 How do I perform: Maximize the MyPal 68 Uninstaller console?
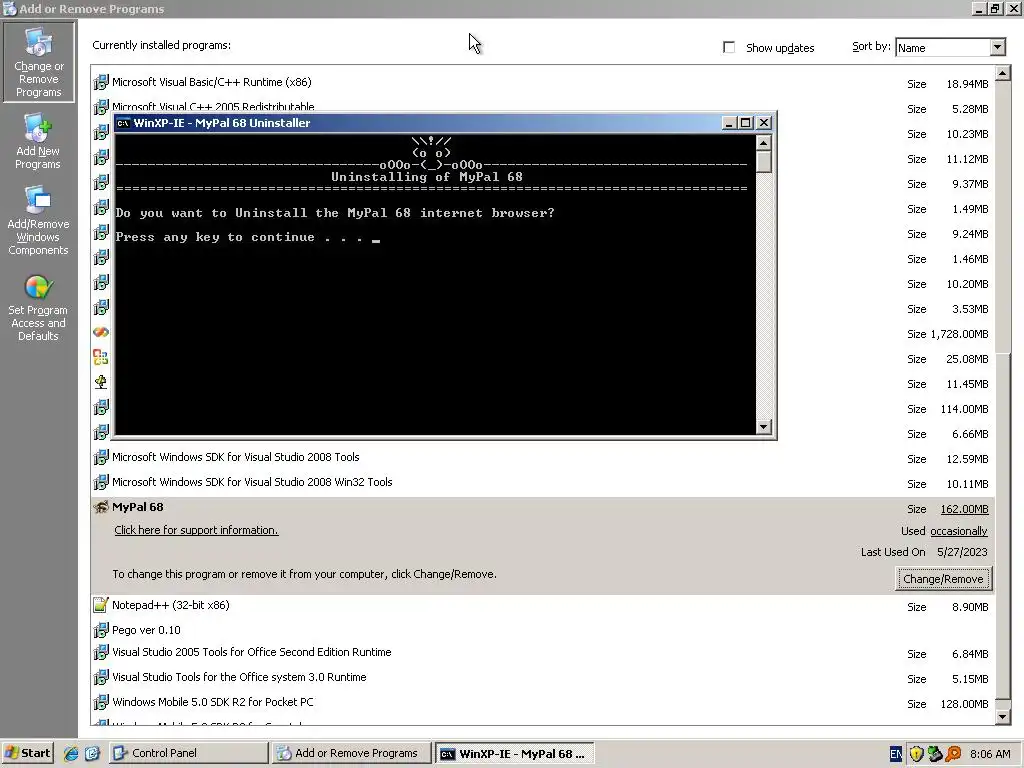746,123
